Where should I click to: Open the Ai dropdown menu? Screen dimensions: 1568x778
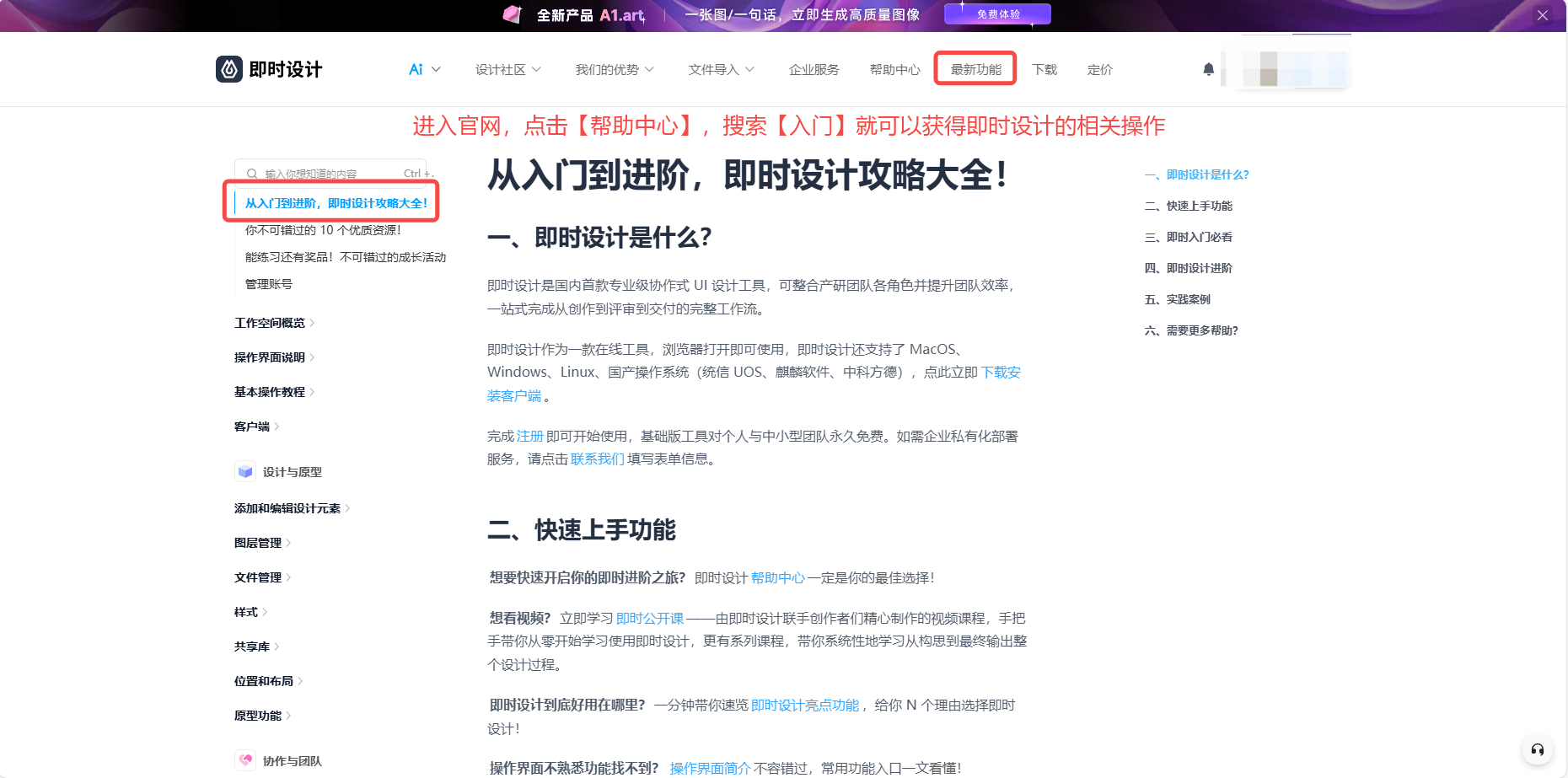click(x=424, y=69)
